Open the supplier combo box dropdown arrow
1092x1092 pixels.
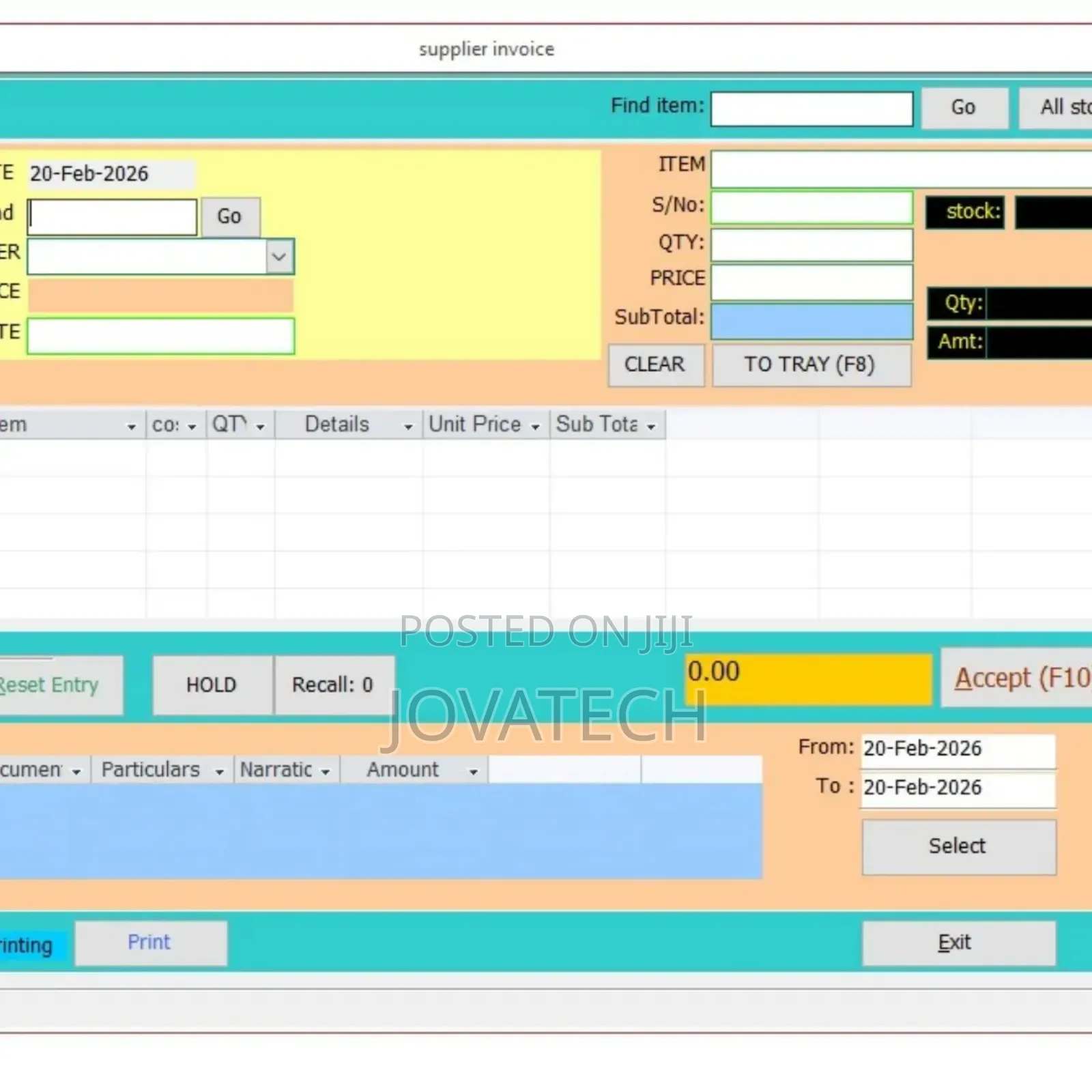pyautogui.click(x=279, y=257)
